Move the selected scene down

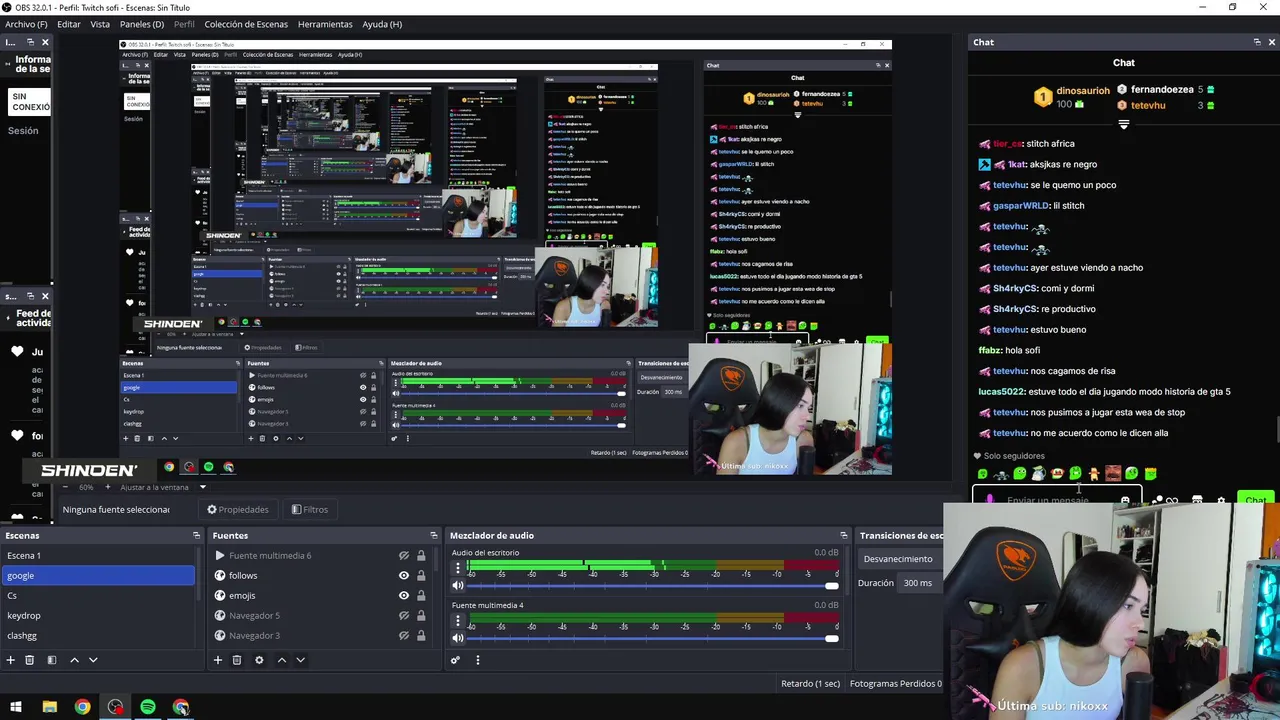(x=93, y=660)
